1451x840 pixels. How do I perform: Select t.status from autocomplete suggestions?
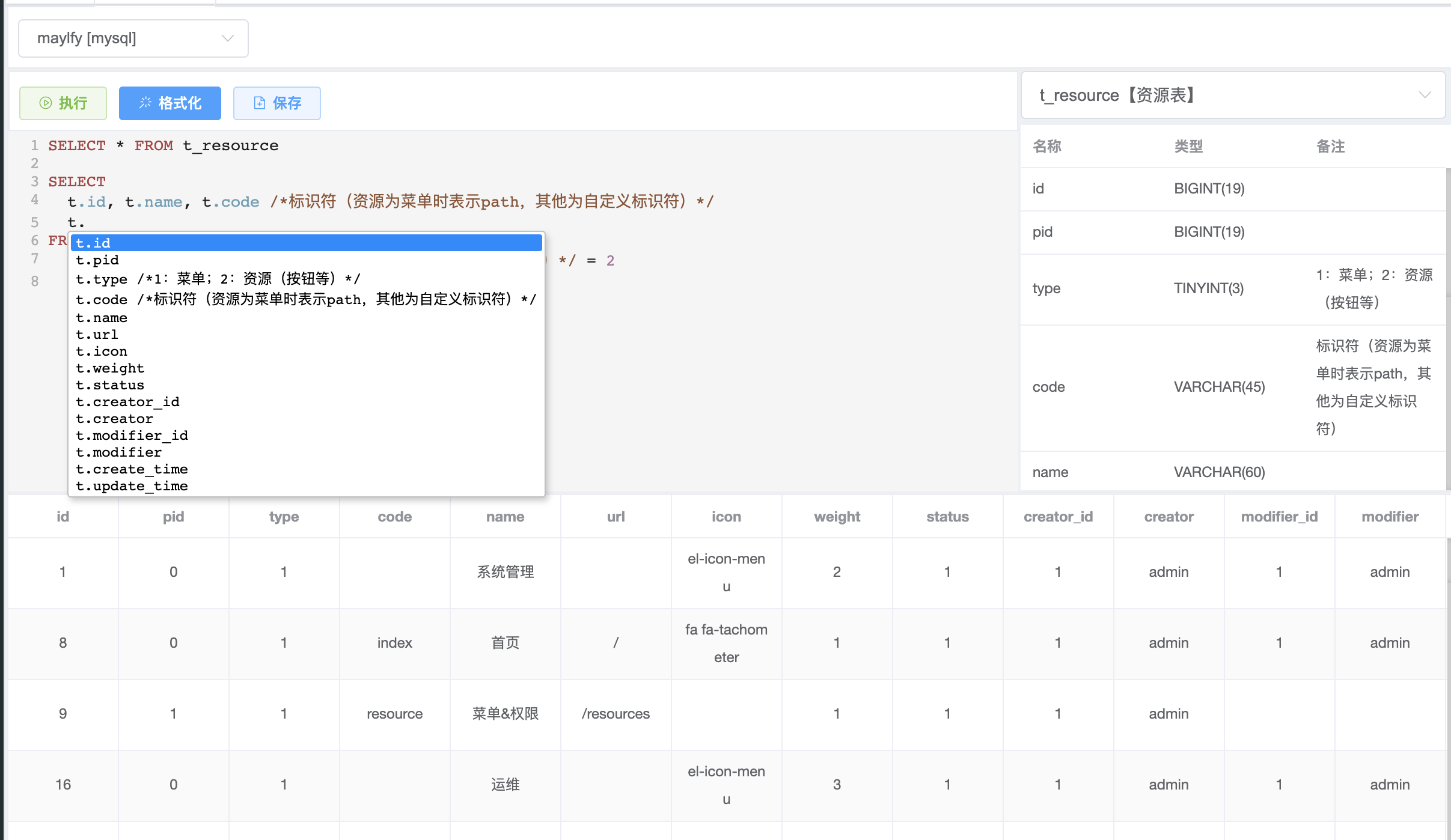[109, 385]
